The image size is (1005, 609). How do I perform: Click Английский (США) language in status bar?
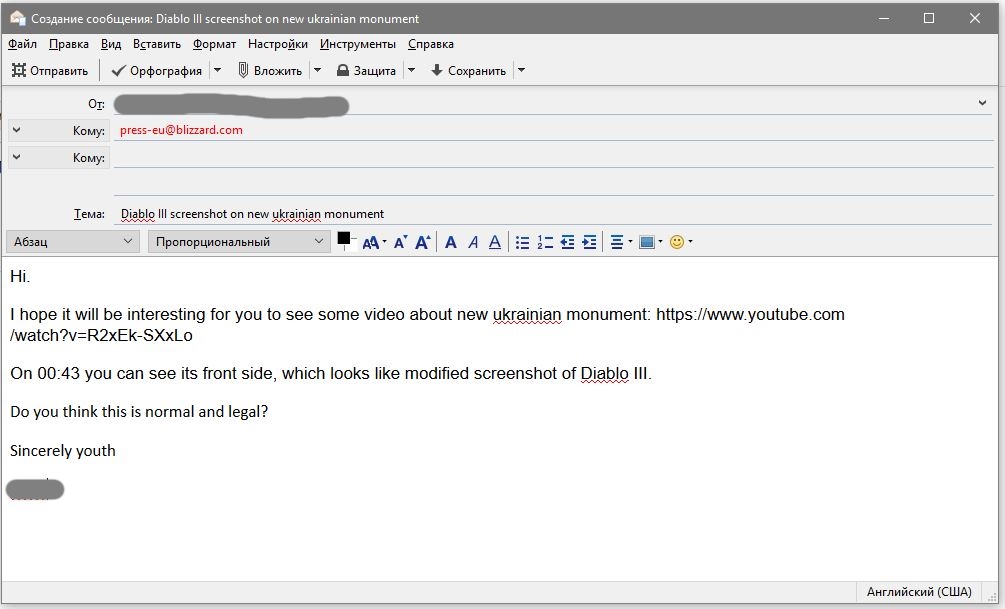pos(919,592)
